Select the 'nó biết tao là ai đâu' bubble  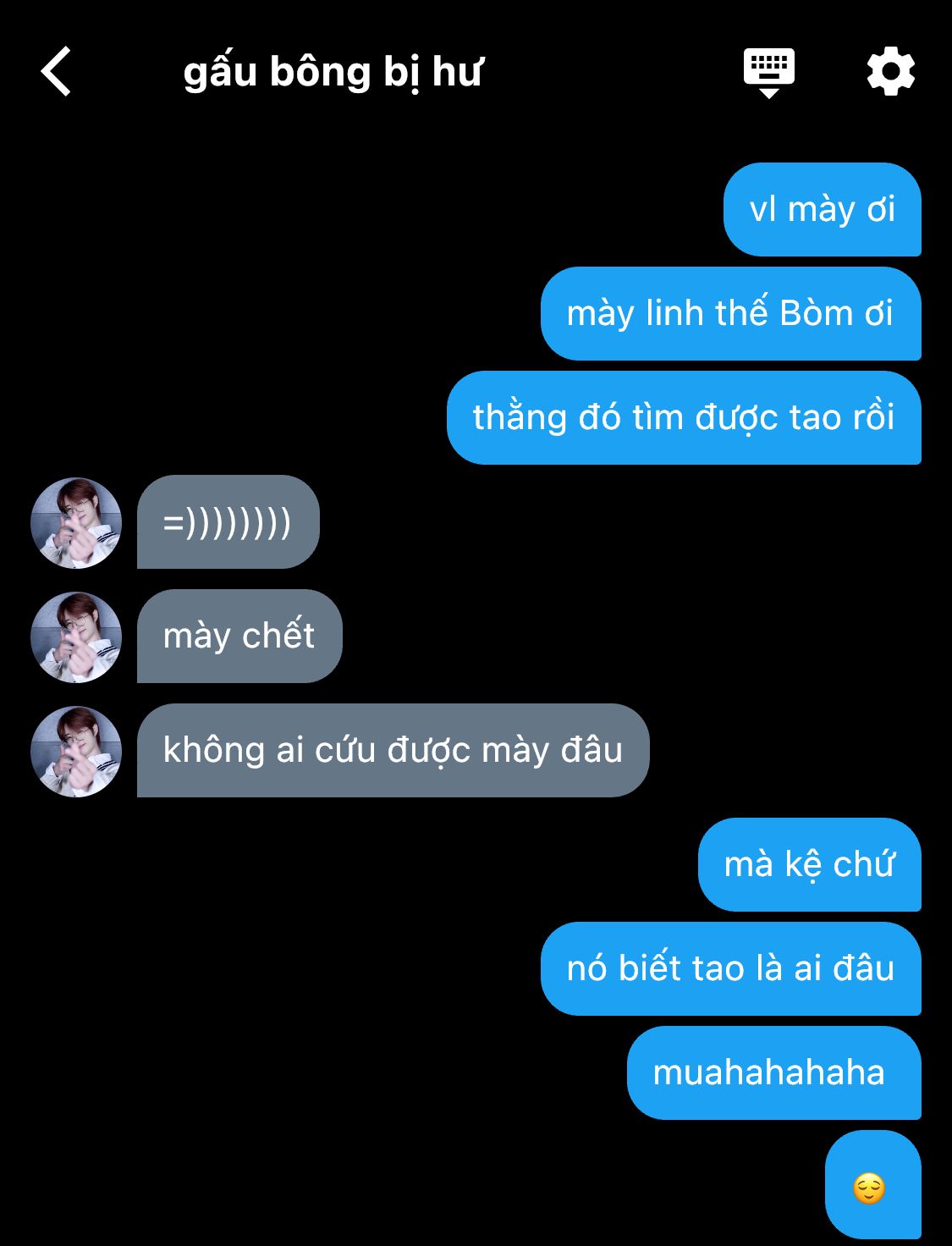[730, 968]
